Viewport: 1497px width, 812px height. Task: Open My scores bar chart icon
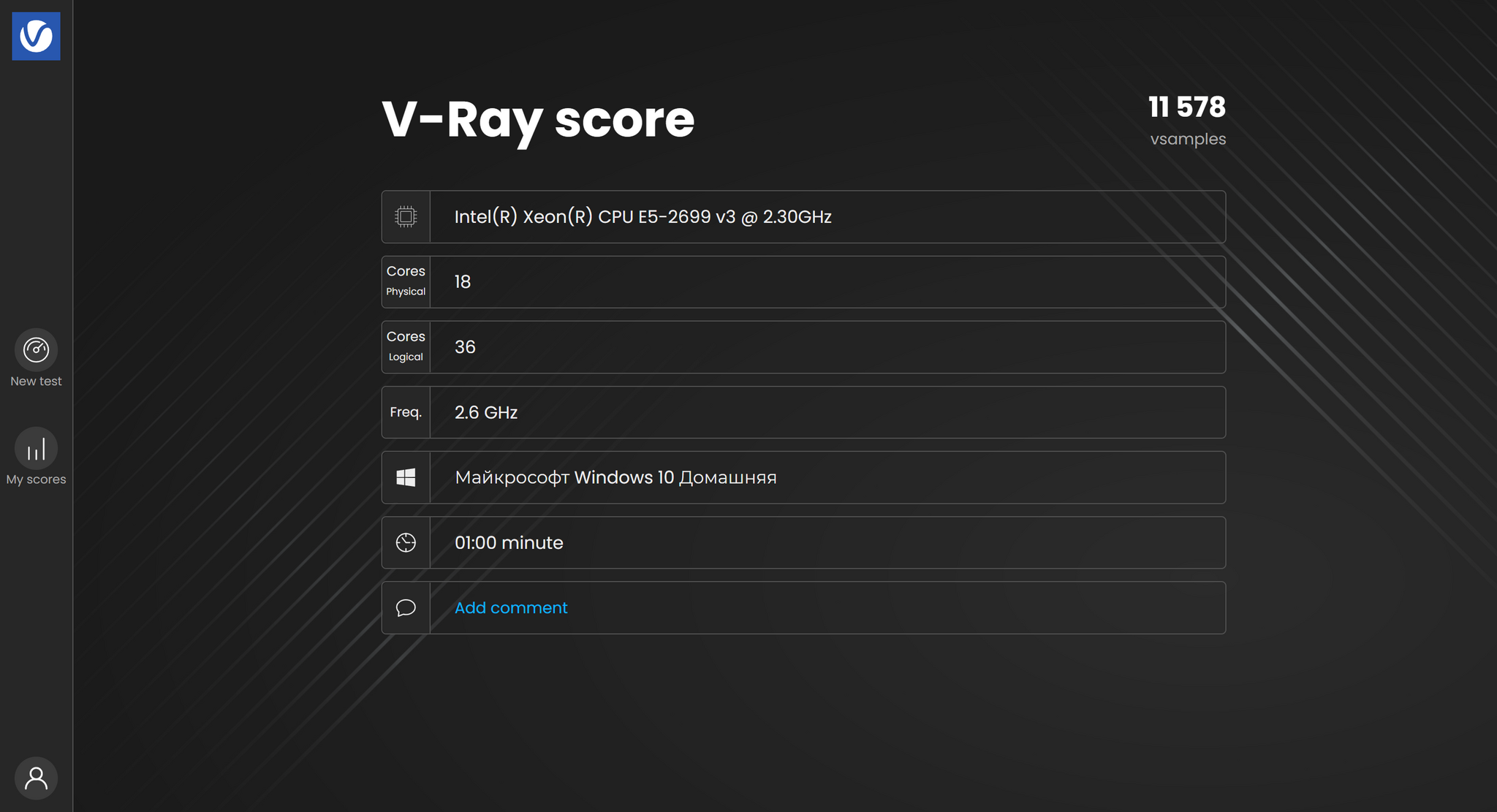coord(36,448)
